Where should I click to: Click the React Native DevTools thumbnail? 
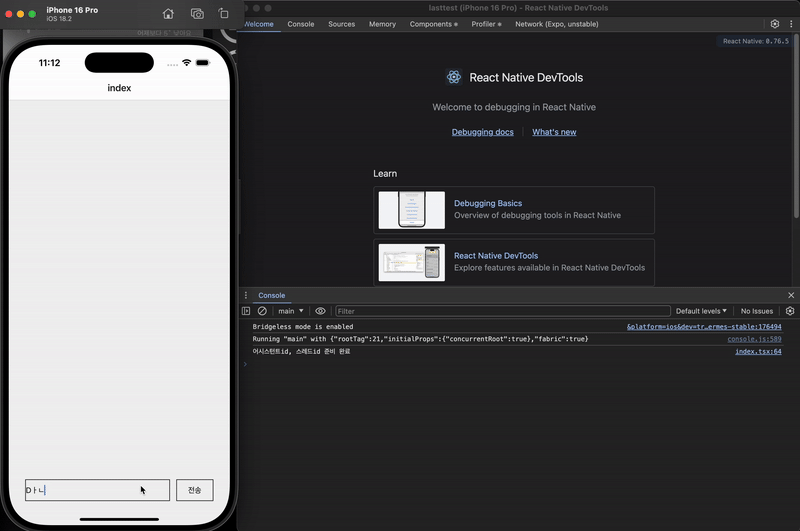click(x=412, y=263)
